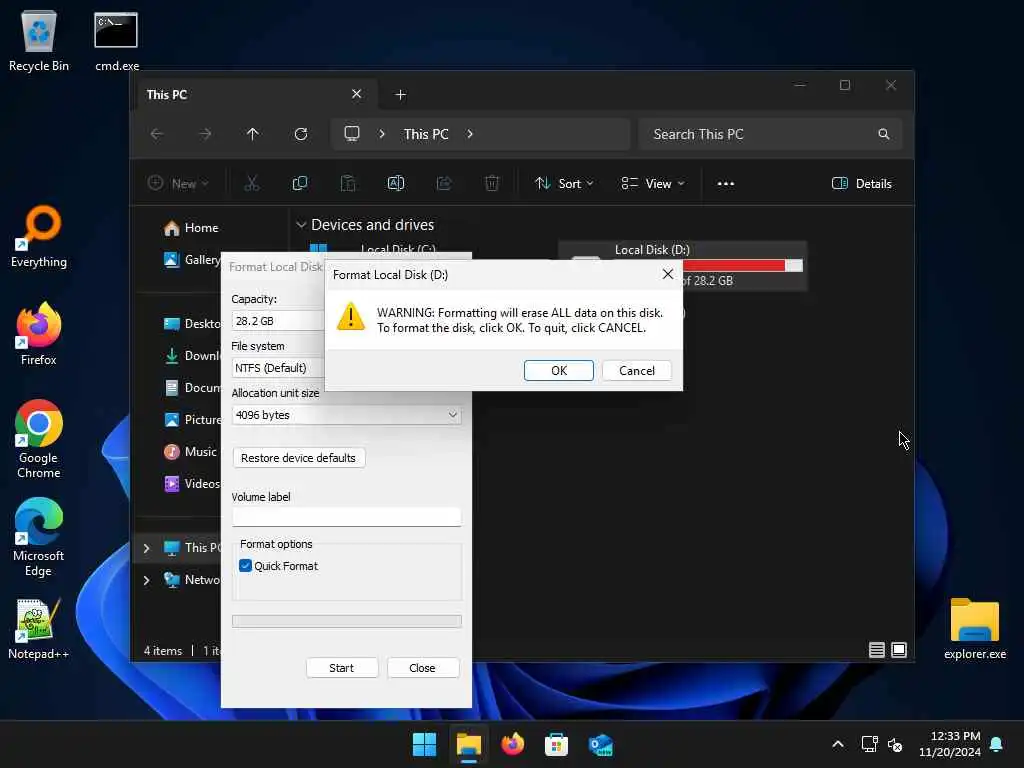
Task: Show hidden system tray icons
Action: [838, 744]
